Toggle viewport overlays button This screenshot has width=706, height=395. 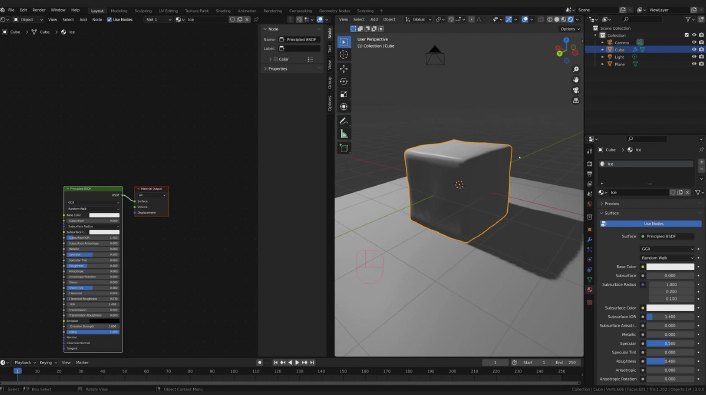tap(525, 19)
